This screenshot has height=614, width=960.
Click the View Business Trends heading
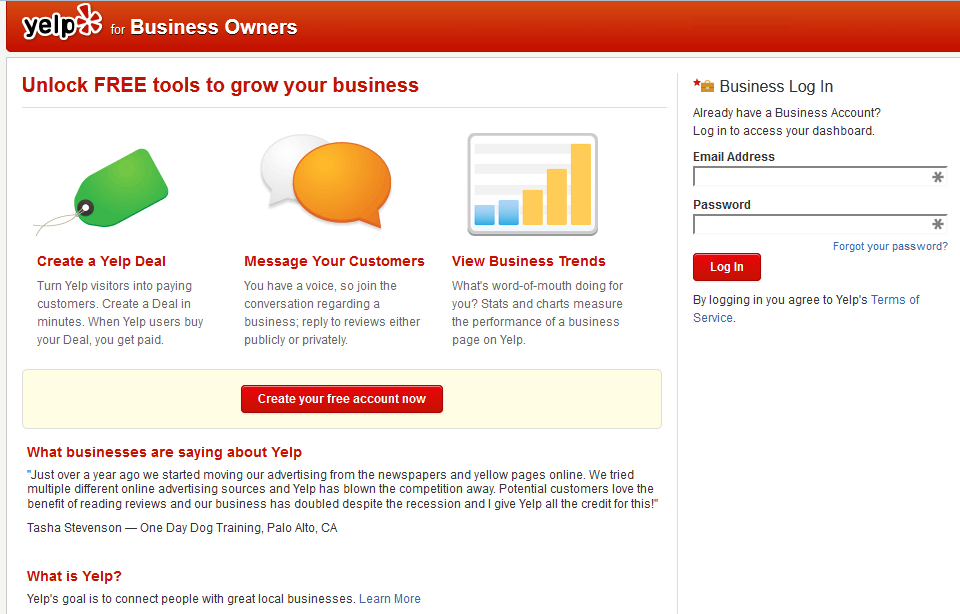[528, 261]
